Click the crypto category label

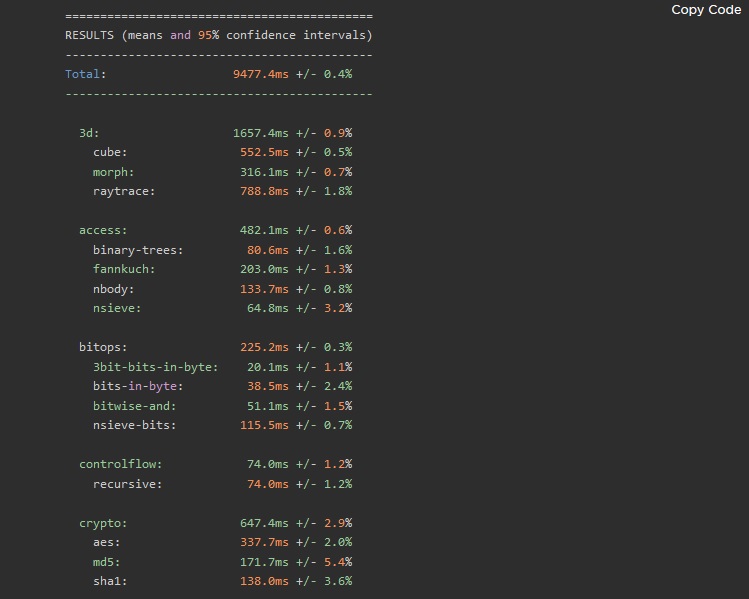click(103, 523)
